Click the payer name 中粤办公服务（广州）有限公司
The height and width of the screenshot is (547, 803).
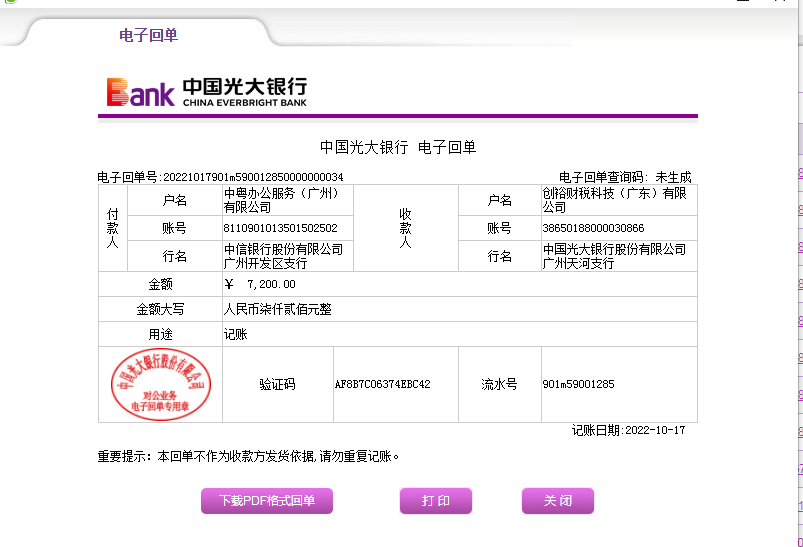tap(281, 200)
